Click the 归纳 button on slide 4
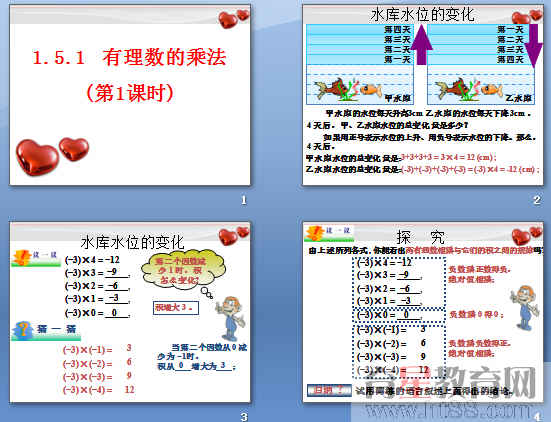The image size is (551, 422). click(329, 390)
